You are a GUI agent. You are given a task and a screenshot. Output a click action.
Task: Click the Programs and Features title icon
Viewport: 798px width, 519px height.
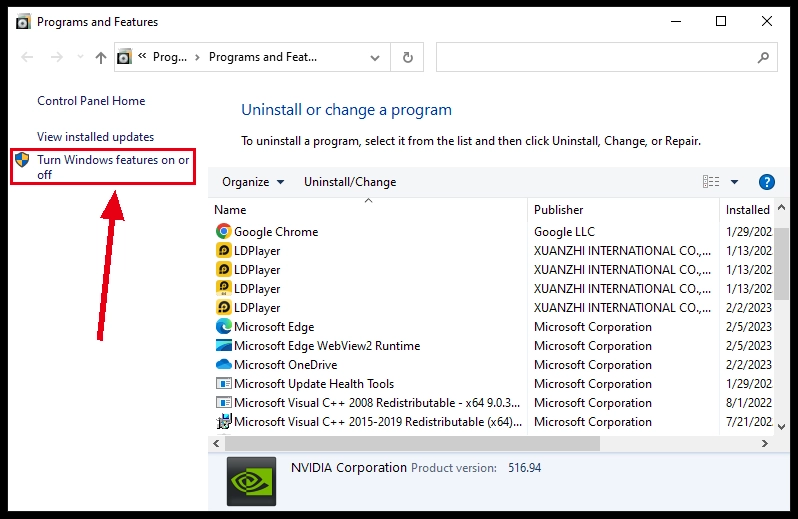23,22
